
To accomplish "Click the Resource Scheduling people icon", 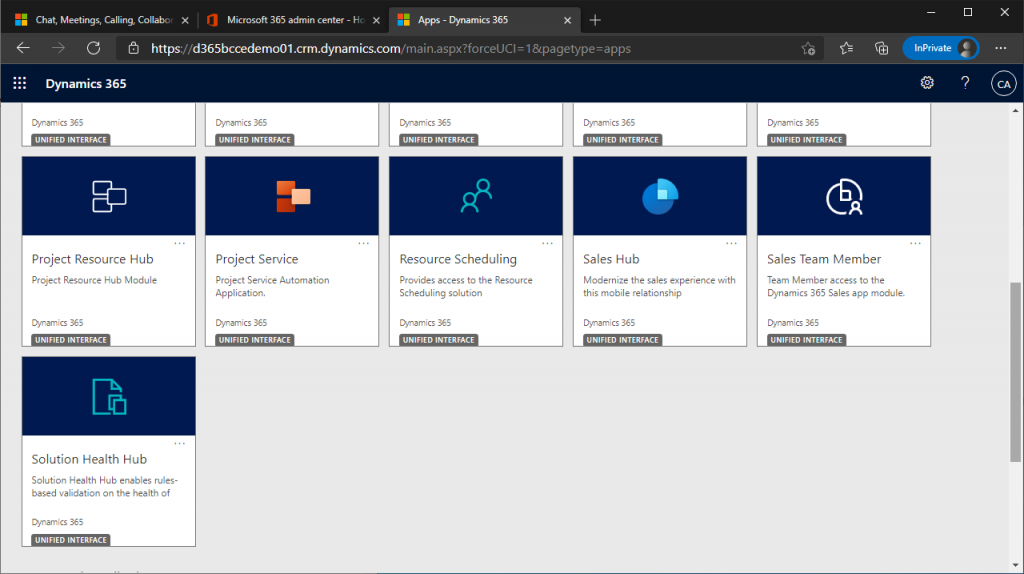I will (476, 196).
